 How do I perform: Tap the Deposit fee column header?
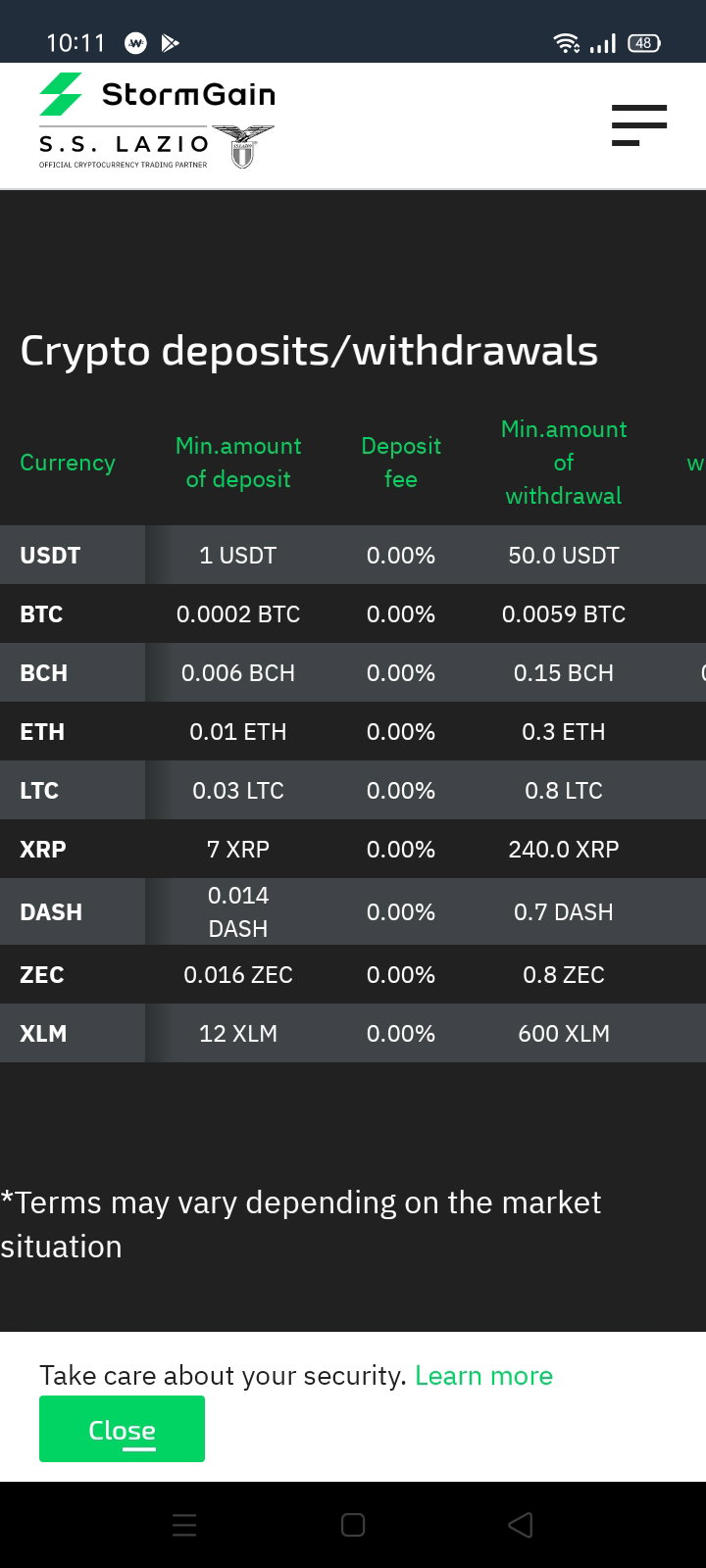[401, 463]
